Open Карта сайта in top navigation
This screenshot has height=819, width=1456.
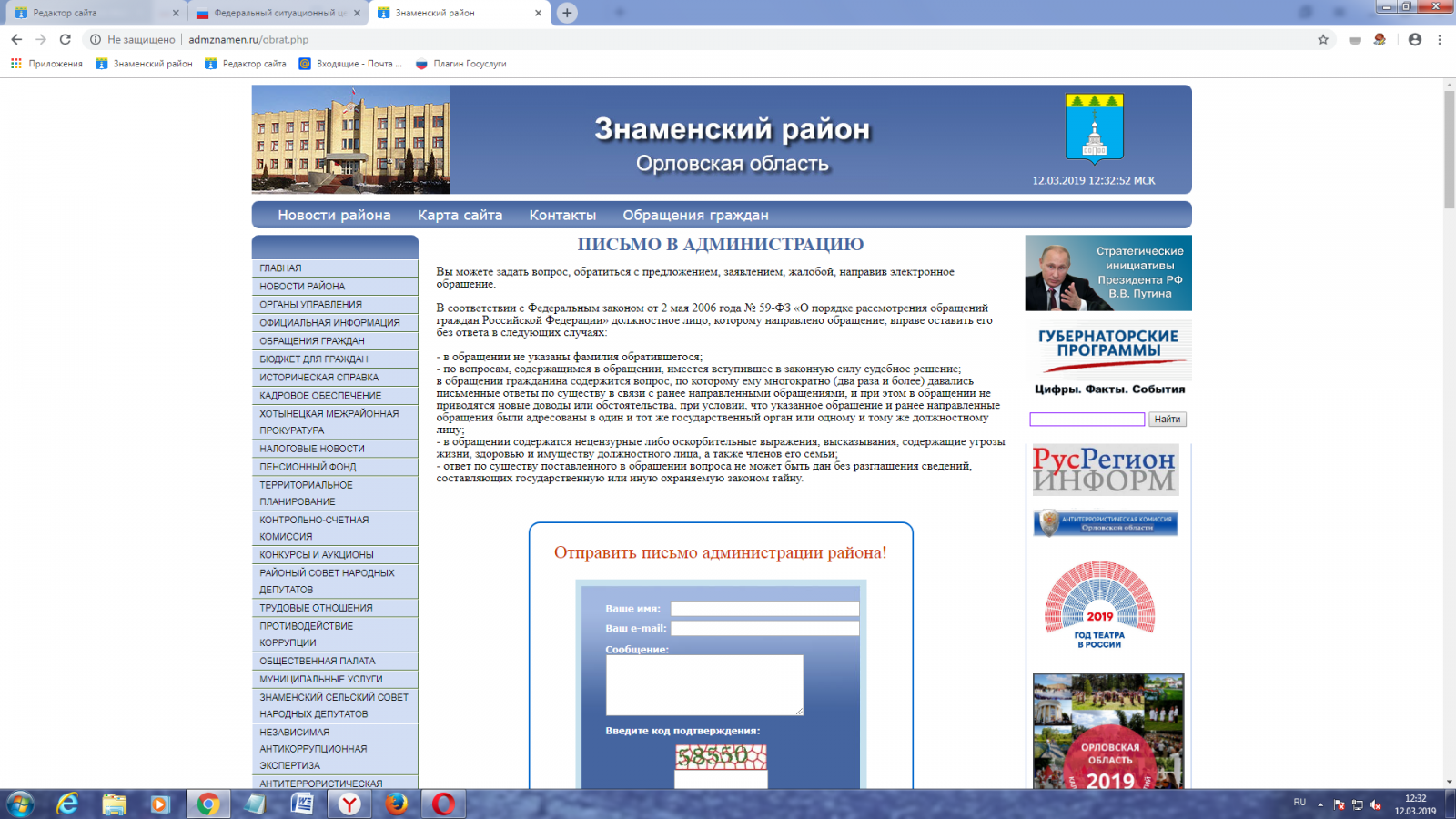coord(460,215)
